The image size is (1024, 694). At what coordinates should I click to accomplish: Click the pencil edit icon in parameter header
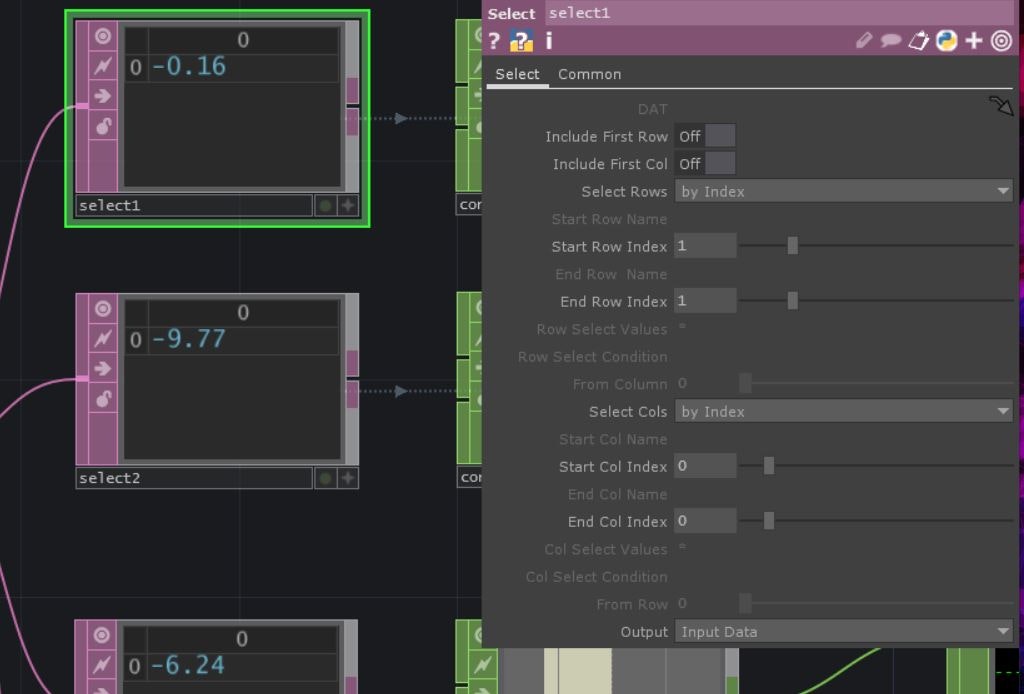[864, 41]
